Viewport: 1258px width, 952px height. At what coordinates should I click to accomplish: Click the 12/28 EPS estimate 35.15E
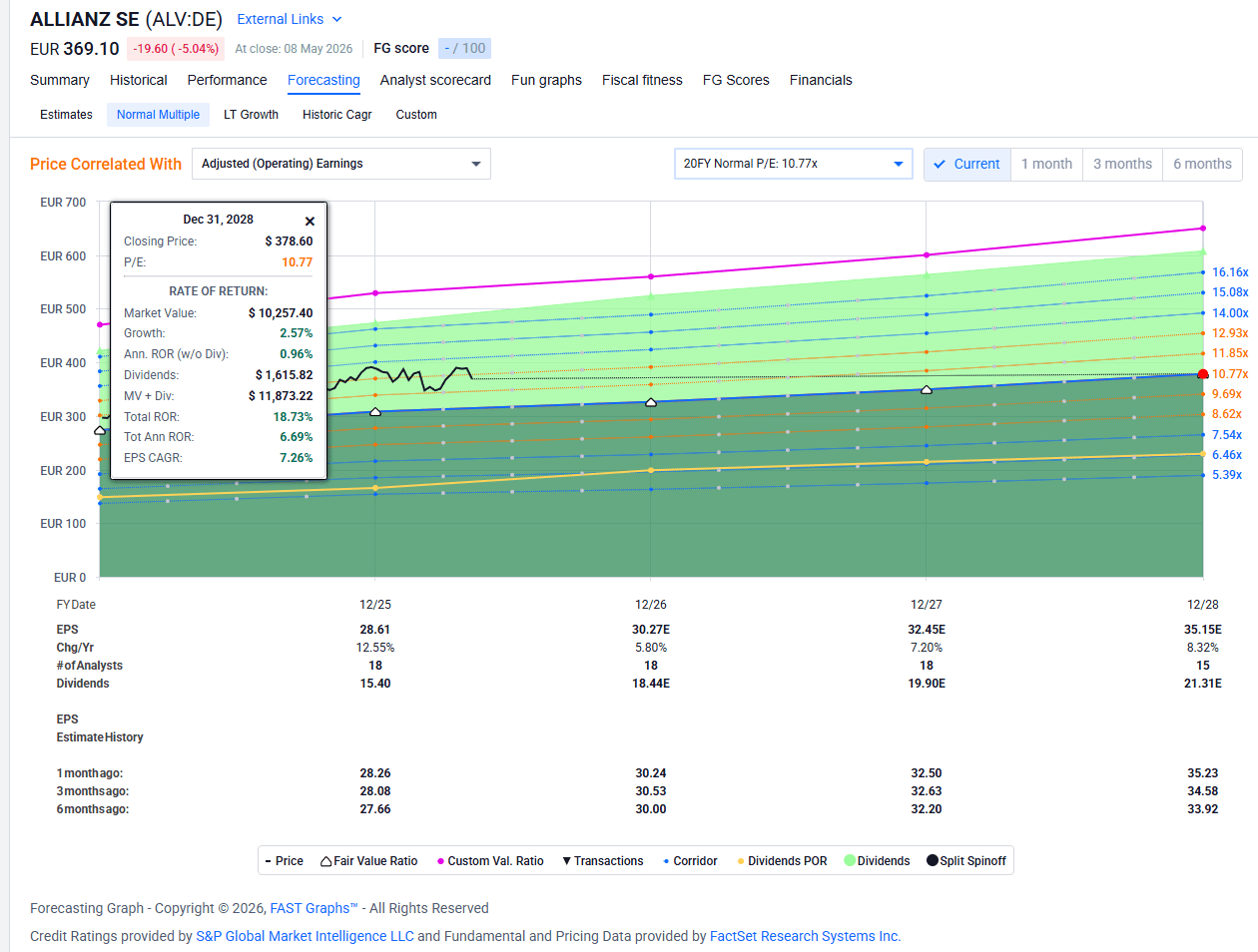coord(1202,630)
